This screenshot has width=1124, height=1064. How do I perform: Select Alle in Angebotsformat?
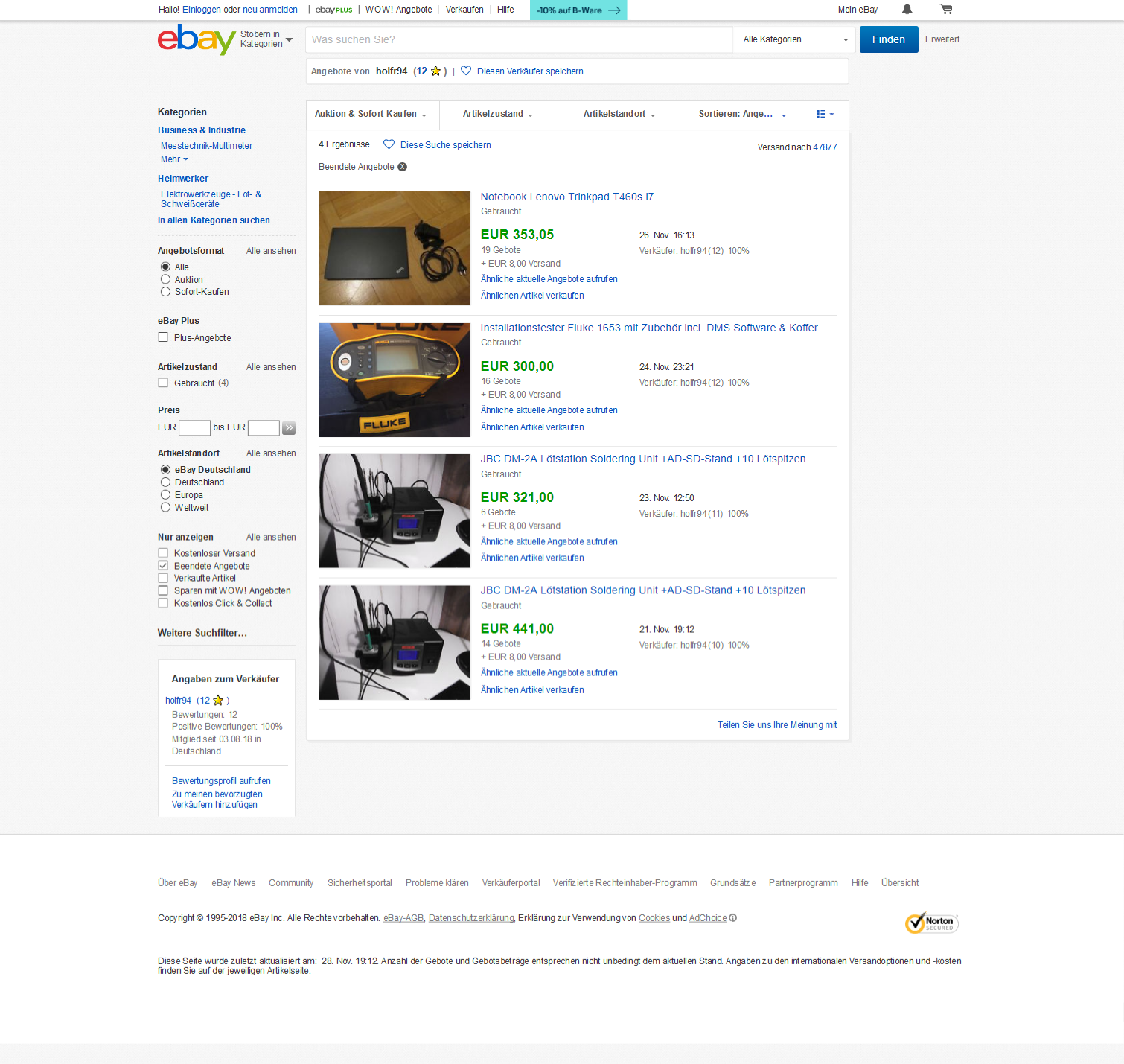point(165,267)
